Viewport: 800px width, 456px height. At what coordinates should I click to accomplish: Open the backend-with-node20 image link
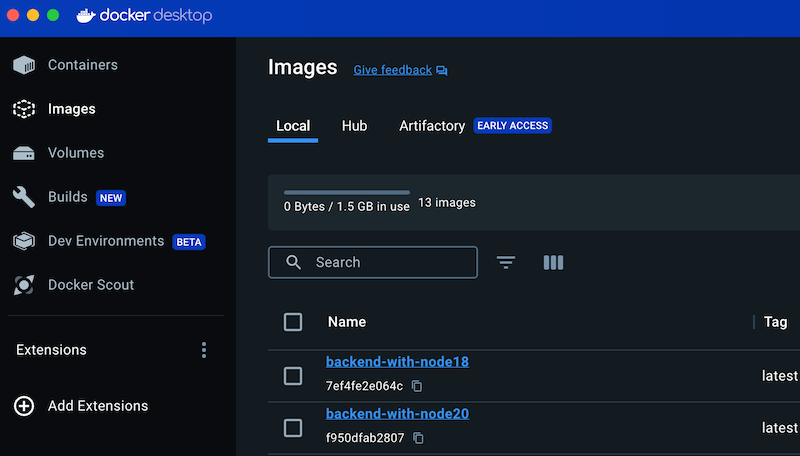pos(397,414)
